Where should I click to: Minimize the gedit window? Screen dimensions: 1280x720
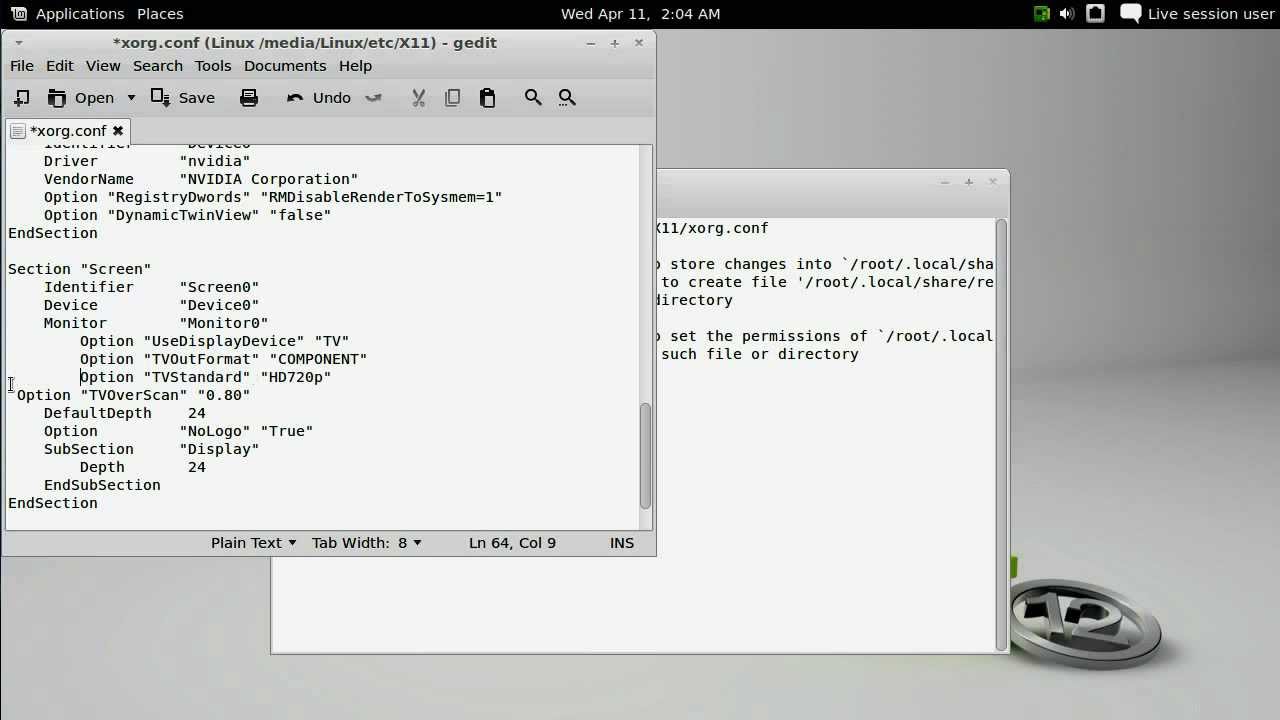[x=590, y=42]
